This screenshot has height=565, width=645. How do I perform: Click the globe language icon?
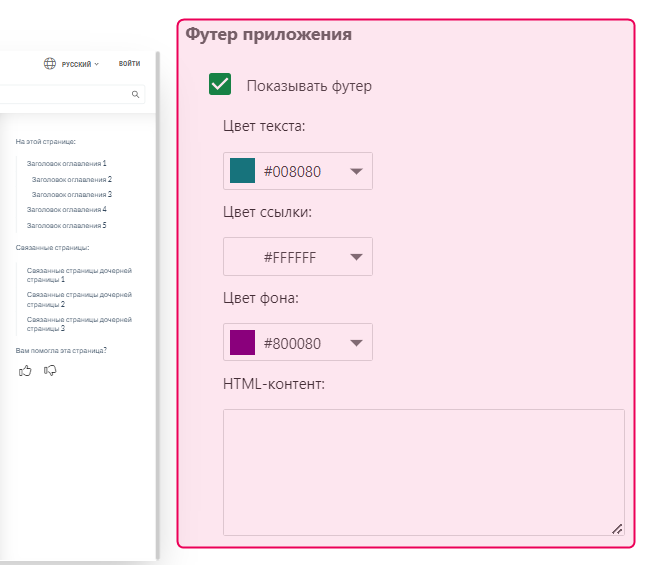(50, 64)
